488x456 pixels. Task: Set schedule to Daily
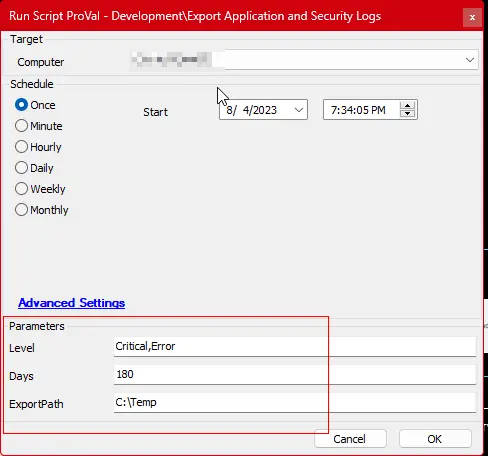[34, 168]
